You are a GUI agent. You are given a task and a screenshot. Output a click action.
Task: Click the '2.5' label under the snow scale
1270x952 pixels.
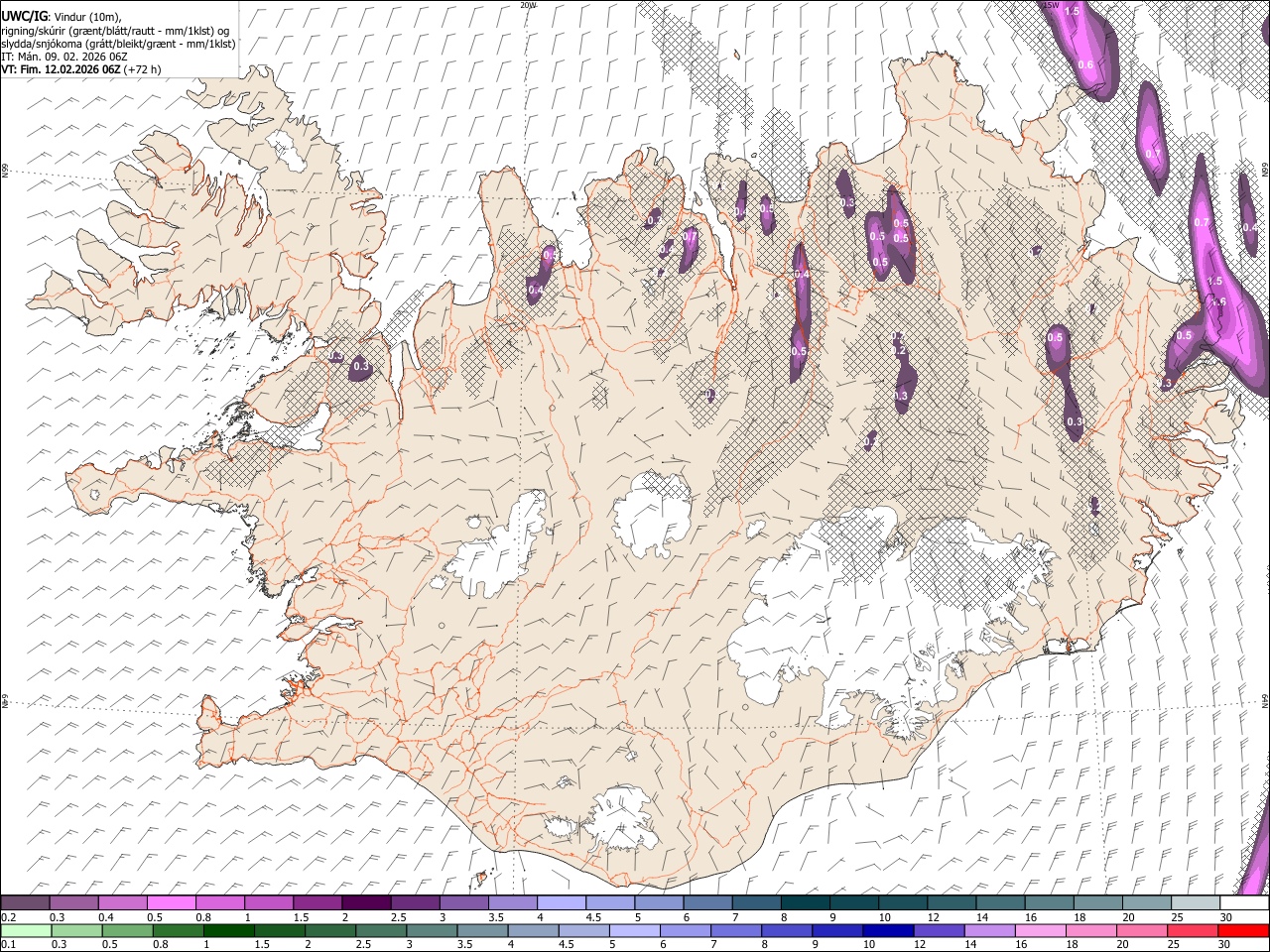point(398,917)
